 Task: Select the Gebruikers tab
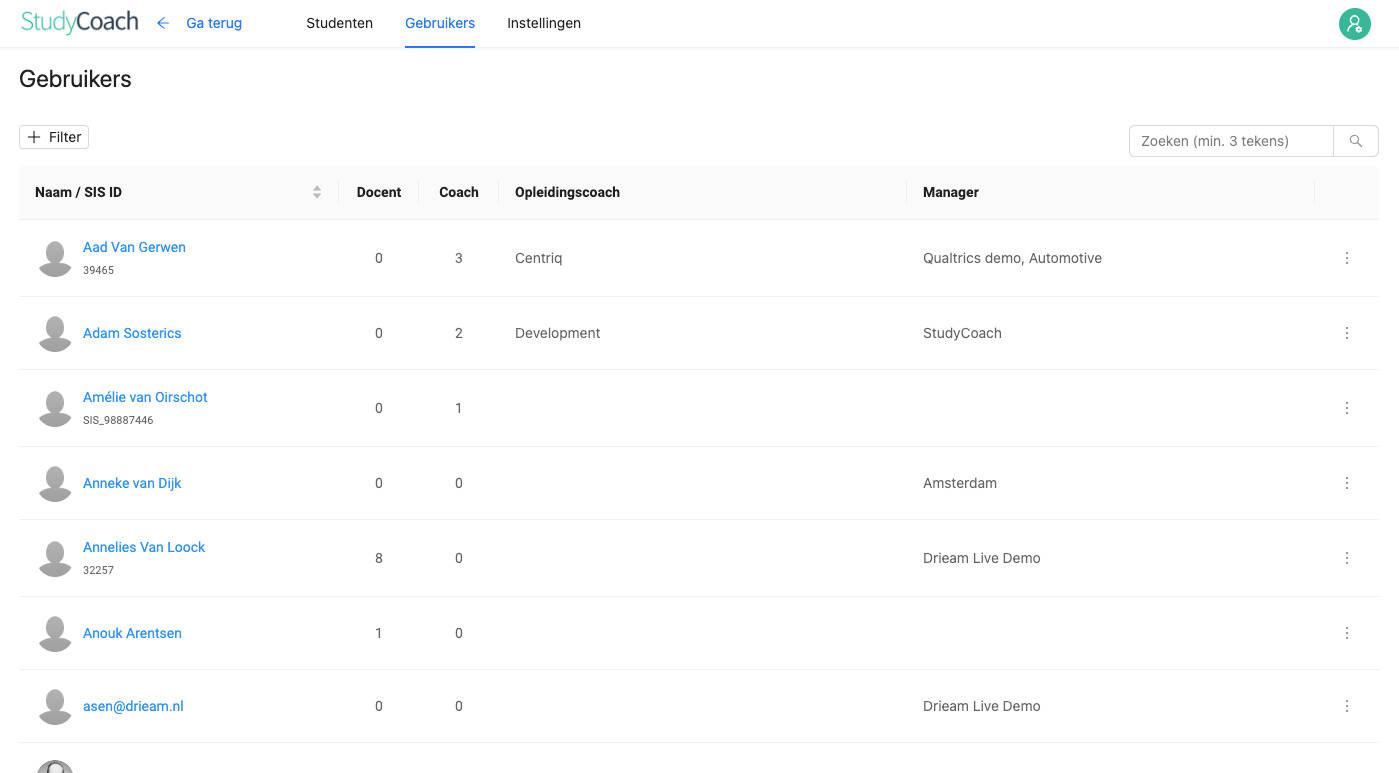tap(440, 23)
